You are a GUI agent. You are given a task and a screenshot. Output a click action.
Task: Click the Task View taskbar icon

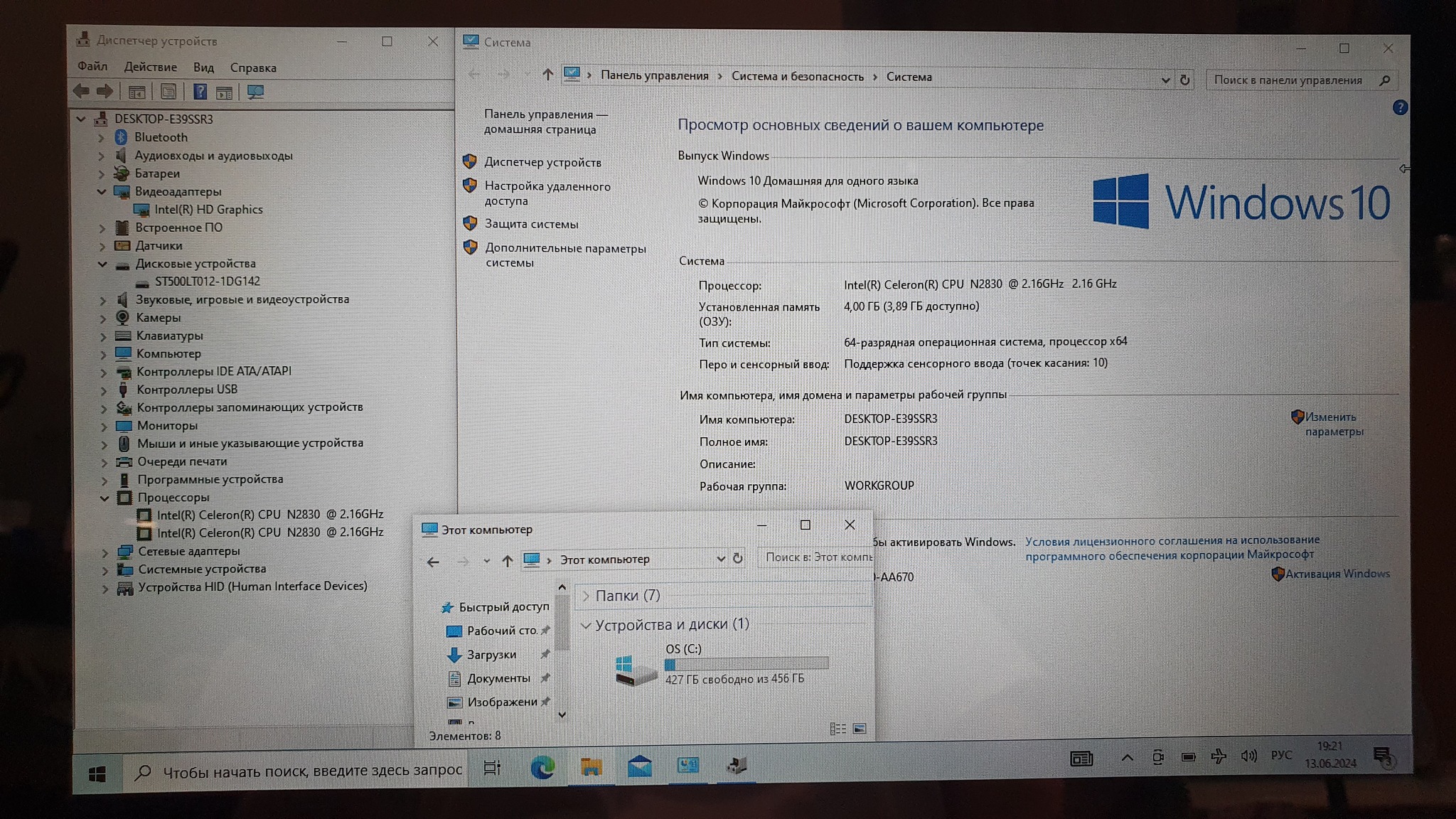click(x=492, y=768)
